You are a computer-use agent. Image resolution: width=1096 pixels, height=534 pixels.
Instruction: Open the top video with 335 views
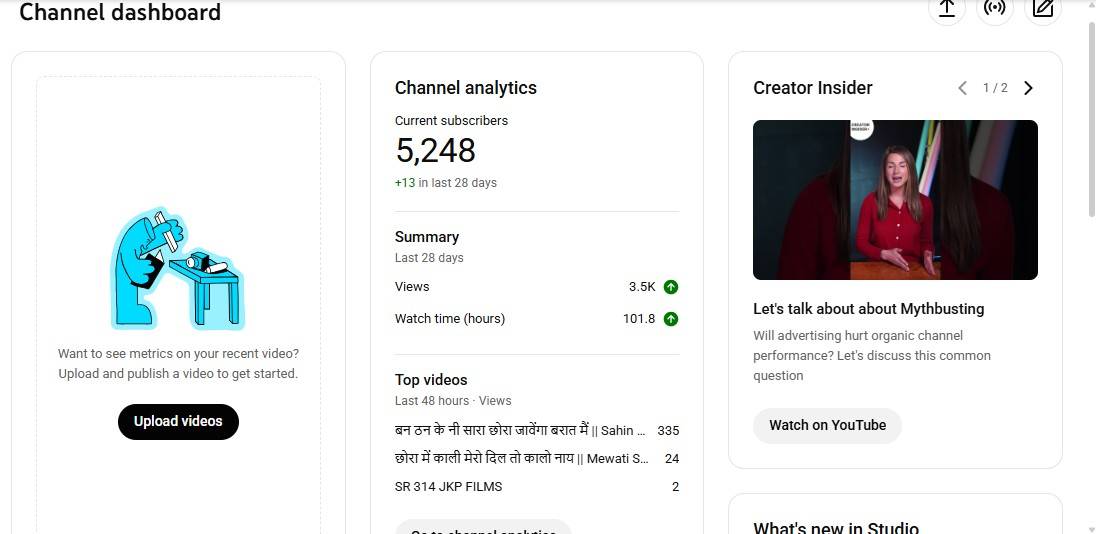point(520,431)
